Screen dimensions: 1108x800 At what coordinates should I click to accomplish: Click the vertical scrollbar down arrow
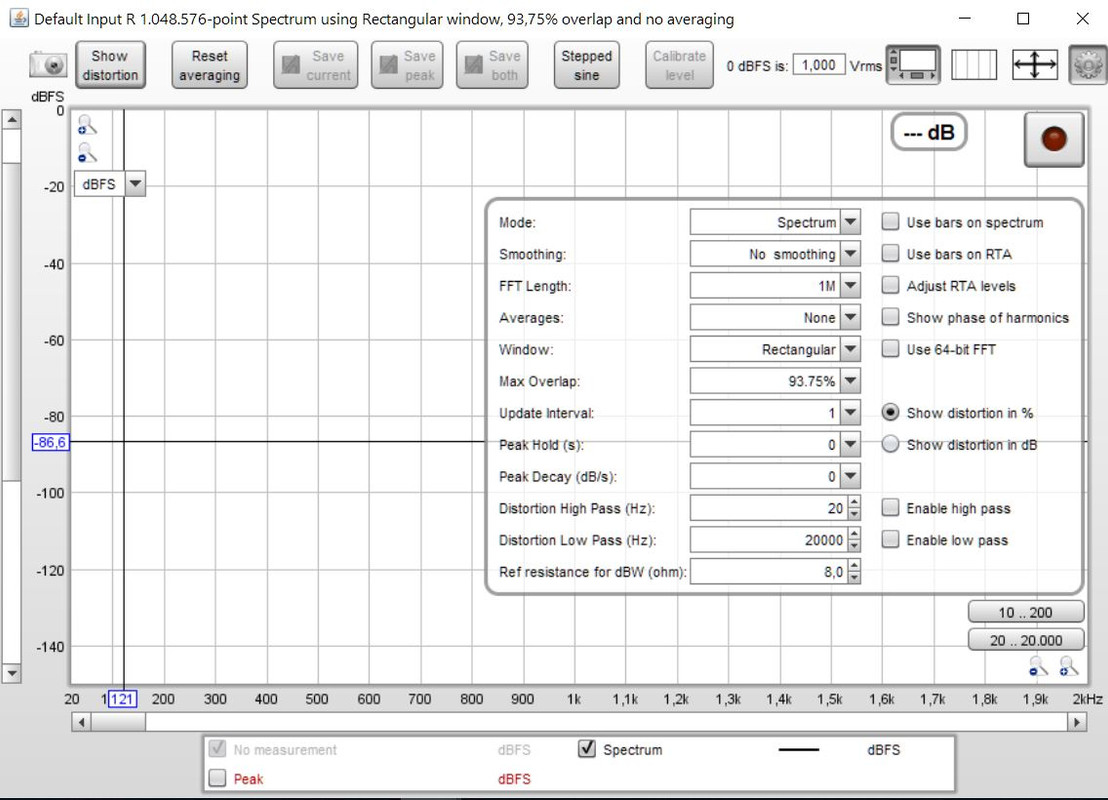pyautogui.click(x=11, y=673)
